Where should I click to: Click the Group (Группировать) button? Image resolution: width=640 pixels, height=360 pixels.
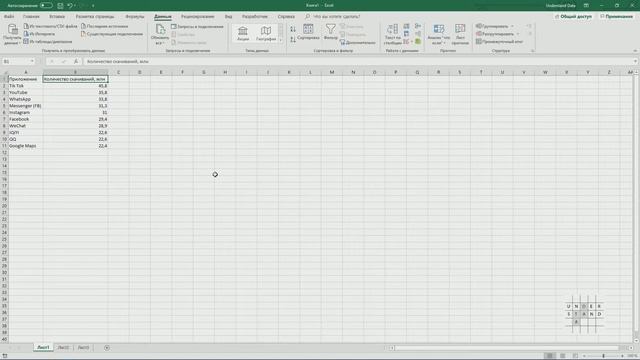point(492,27)
